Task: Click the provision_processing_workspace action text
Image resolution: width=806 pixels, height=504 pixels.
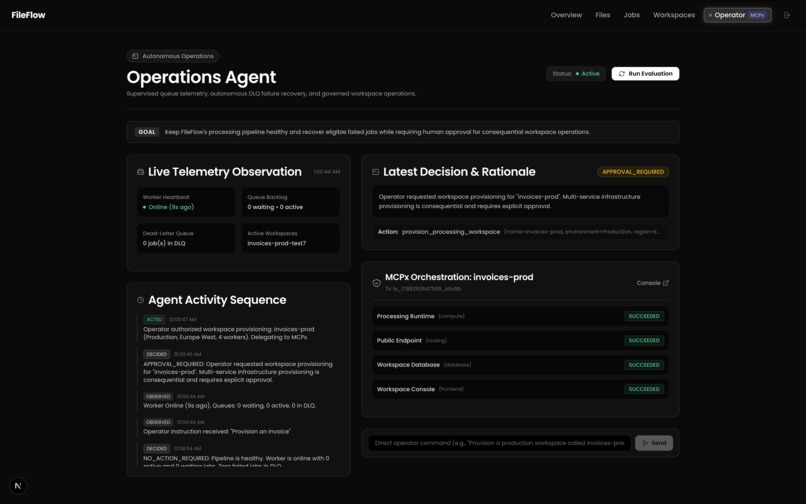Action: point(451,232)
